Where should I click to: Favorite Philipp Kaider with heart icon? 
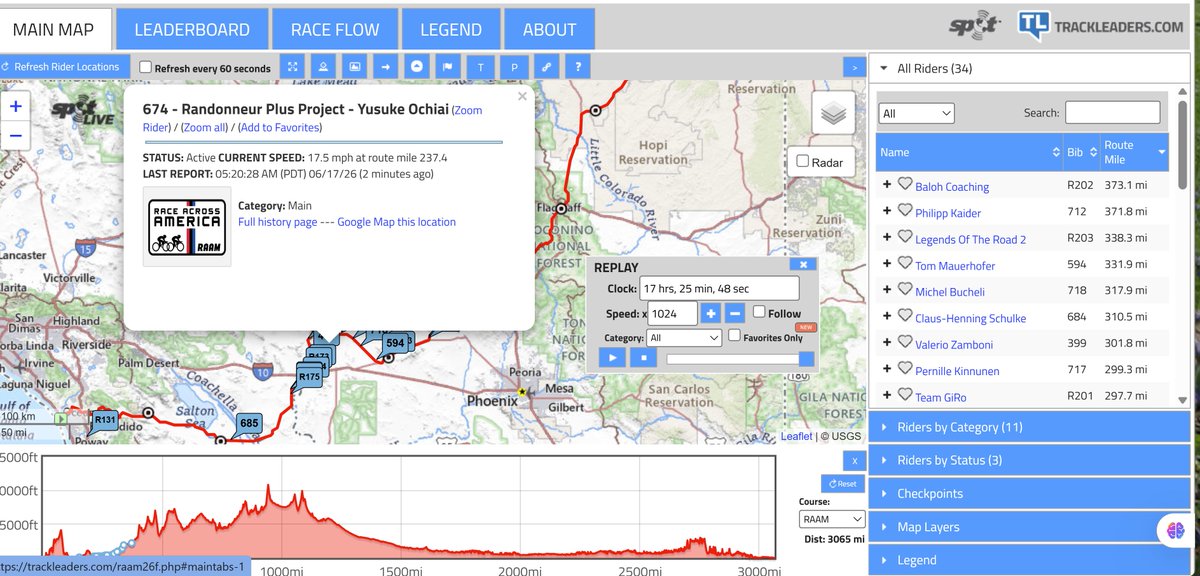pos(904,211)
